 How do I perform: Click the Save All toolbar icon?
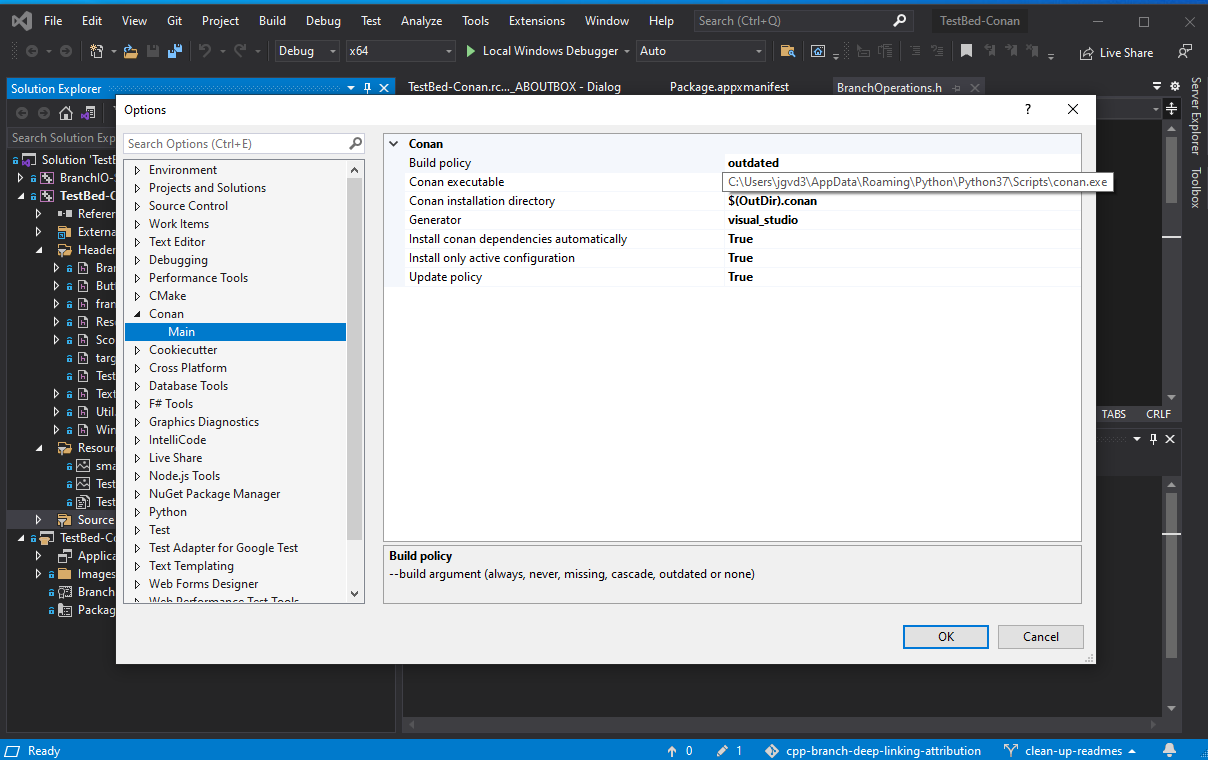(x=175, y=51)
